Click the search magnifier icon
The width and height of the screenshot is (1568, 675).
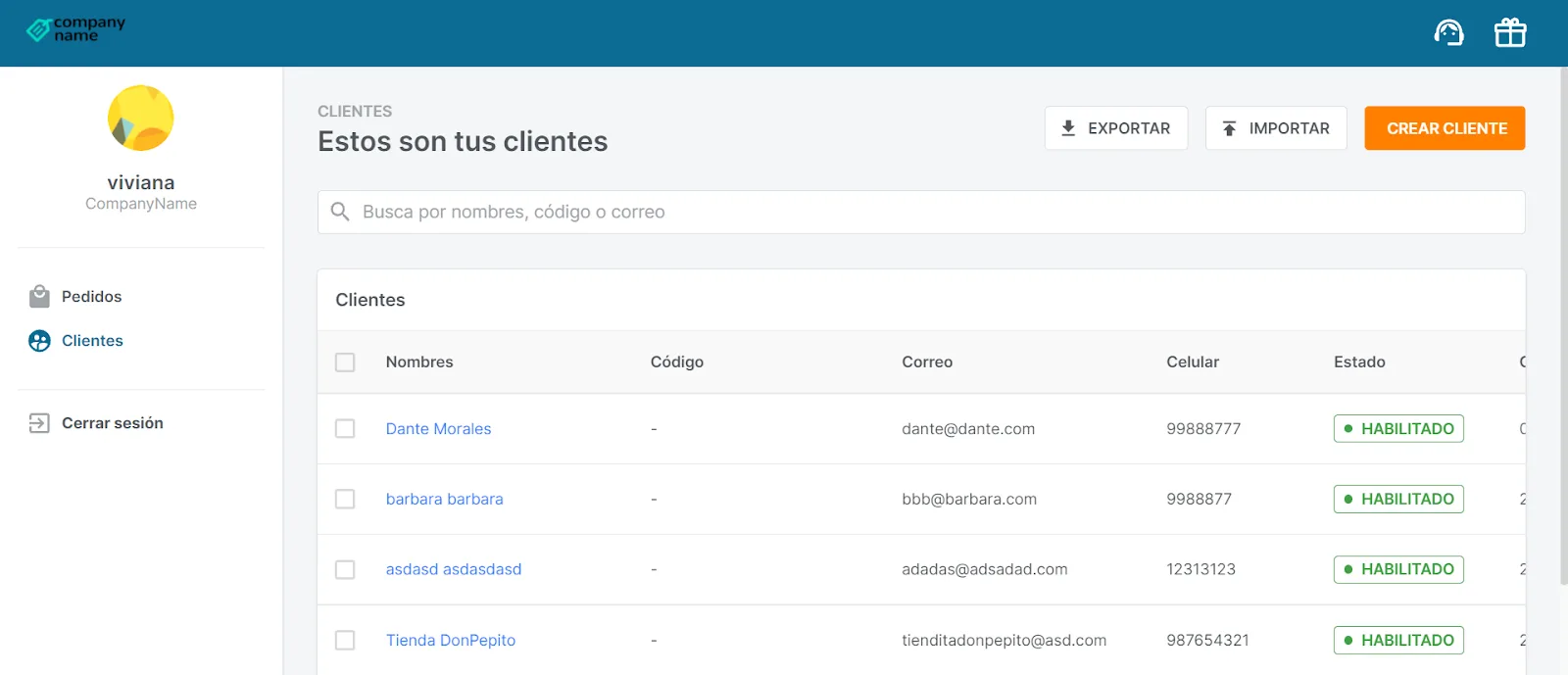click(x=340, y=212)
